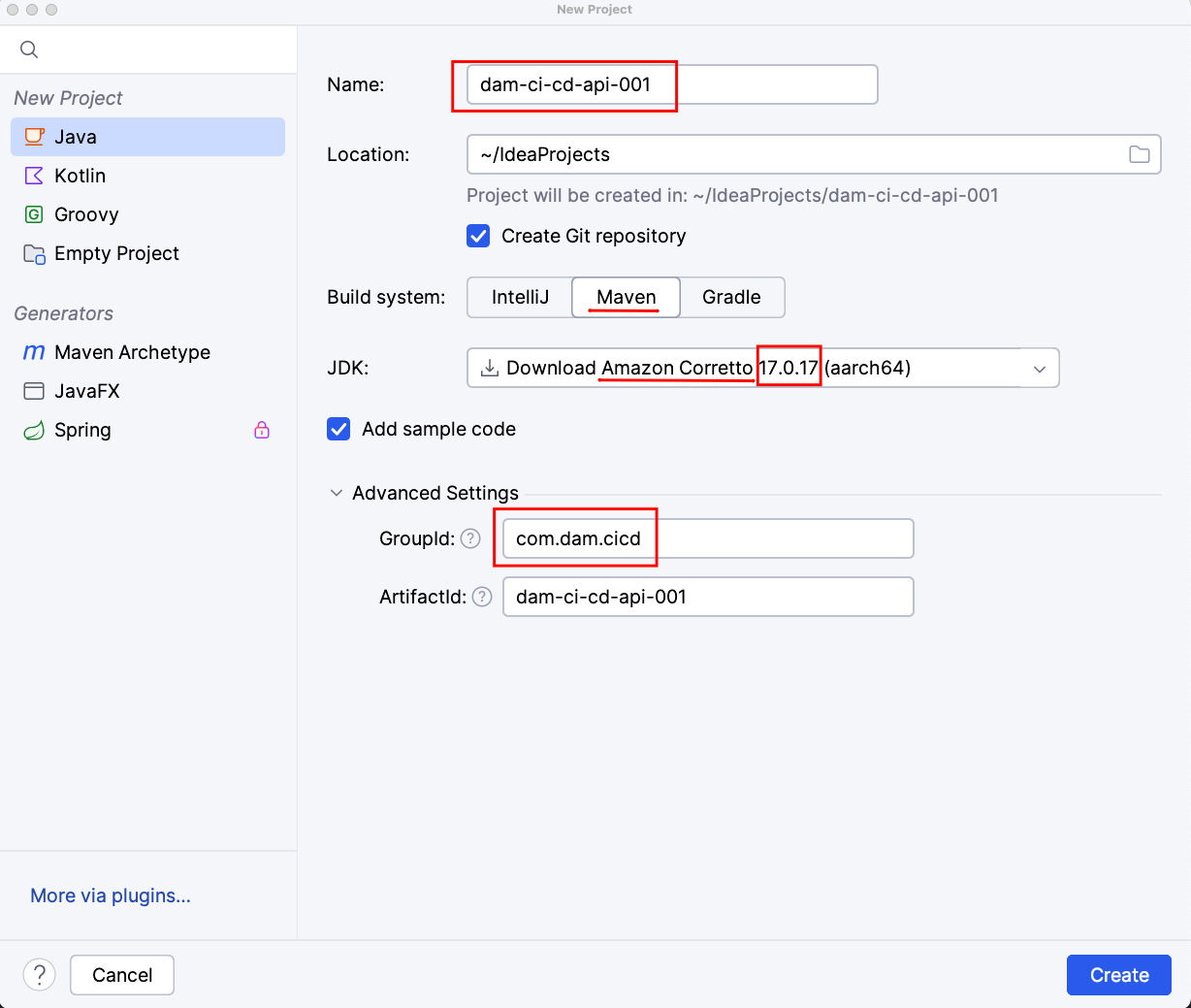The image size is (1191, 1008).
Task: Select the Groovy project type
Action: click(x=85, y=214)
